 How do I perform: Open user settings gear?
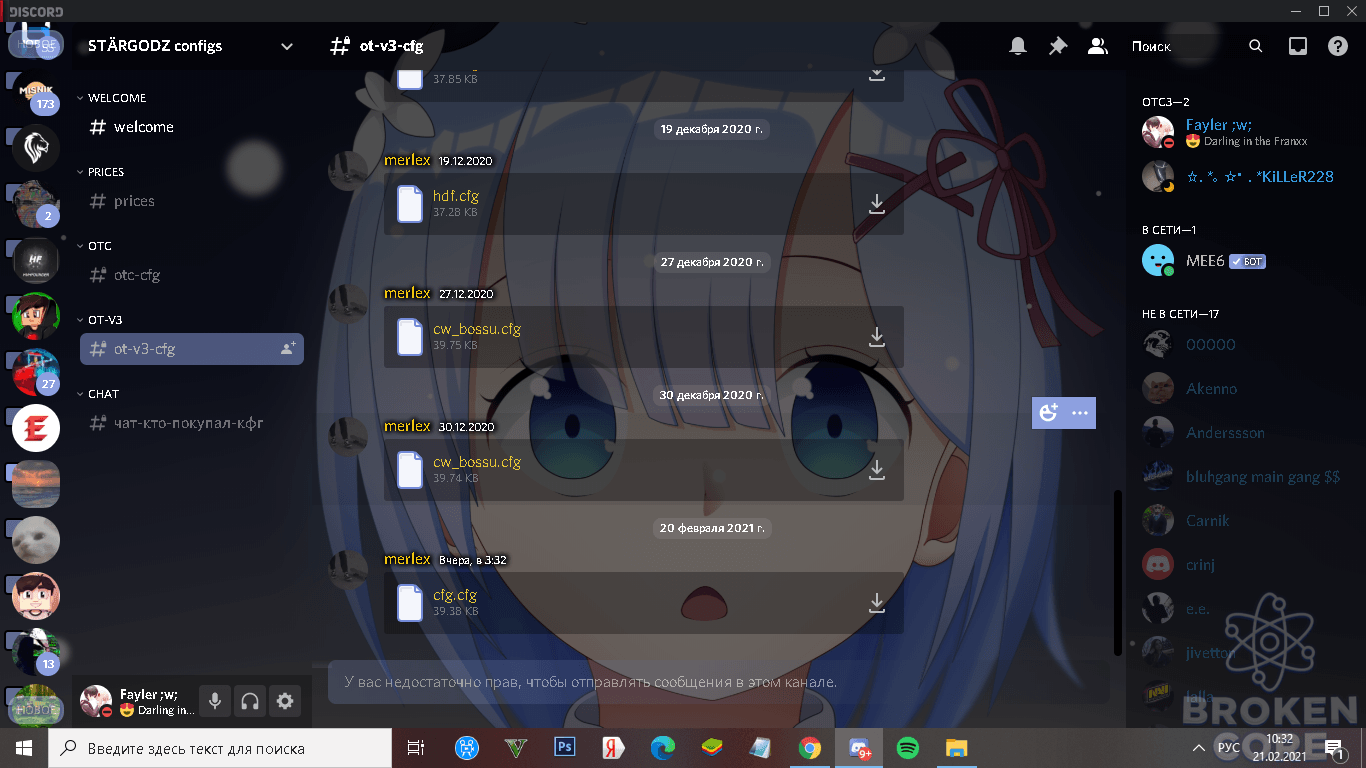(x=285, y=702)
